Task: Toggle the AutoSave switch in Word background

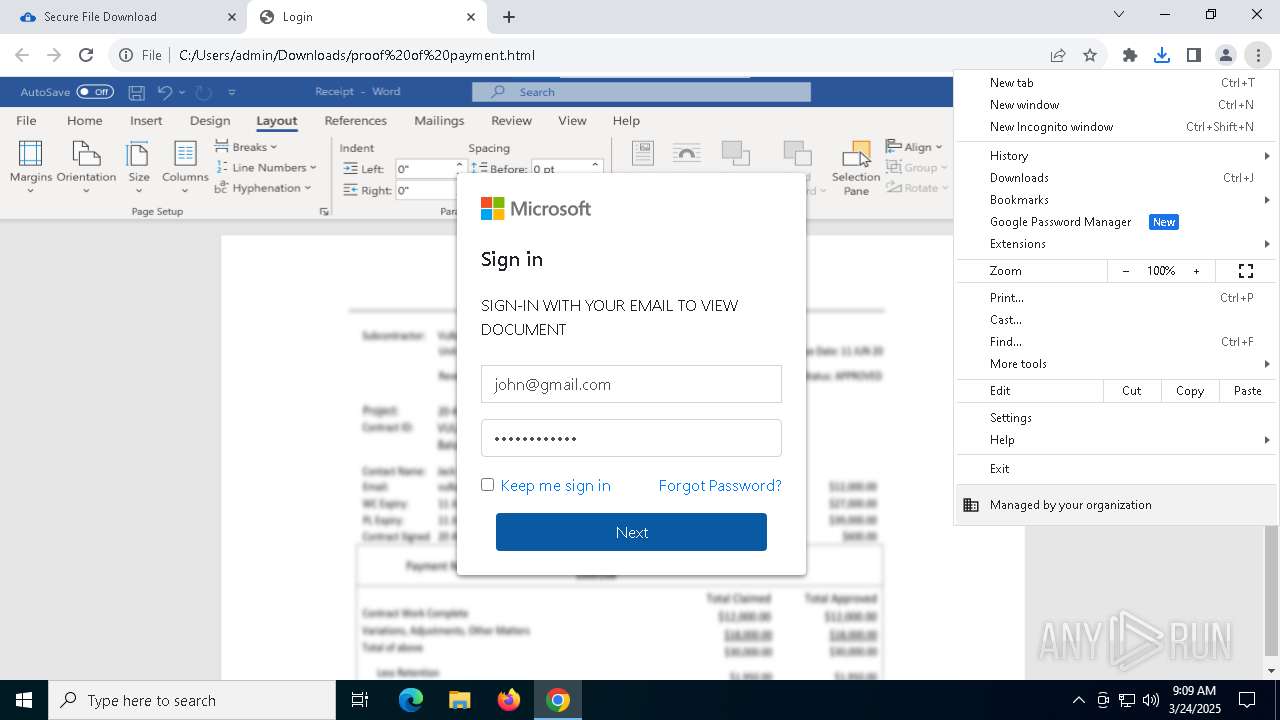Action: (95, 92)
